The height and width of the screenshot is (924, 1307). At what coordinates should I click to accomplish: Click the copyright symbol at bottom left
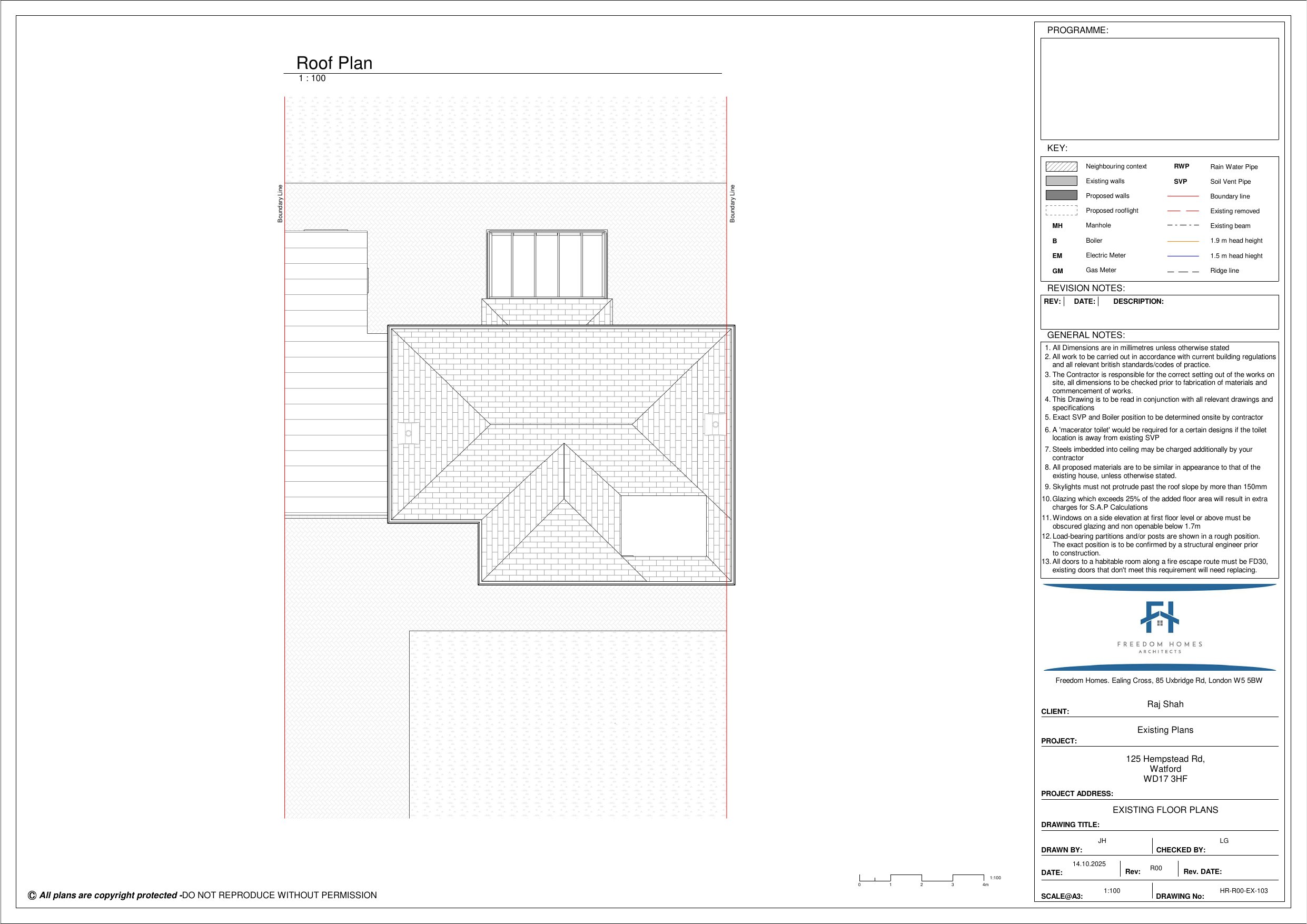click(x=32, y=895)
